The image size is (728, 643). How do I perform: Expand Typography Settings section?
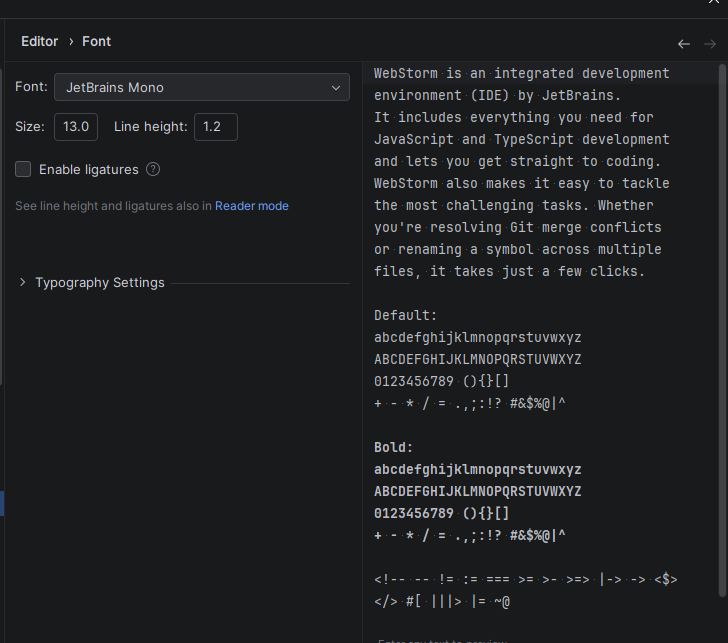[x=22, y=282]
